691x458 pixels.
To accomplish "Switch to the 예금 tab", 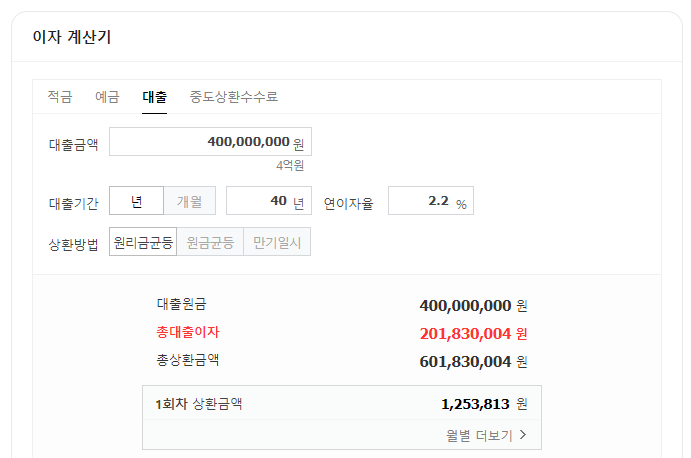I will tap(107, 97).
